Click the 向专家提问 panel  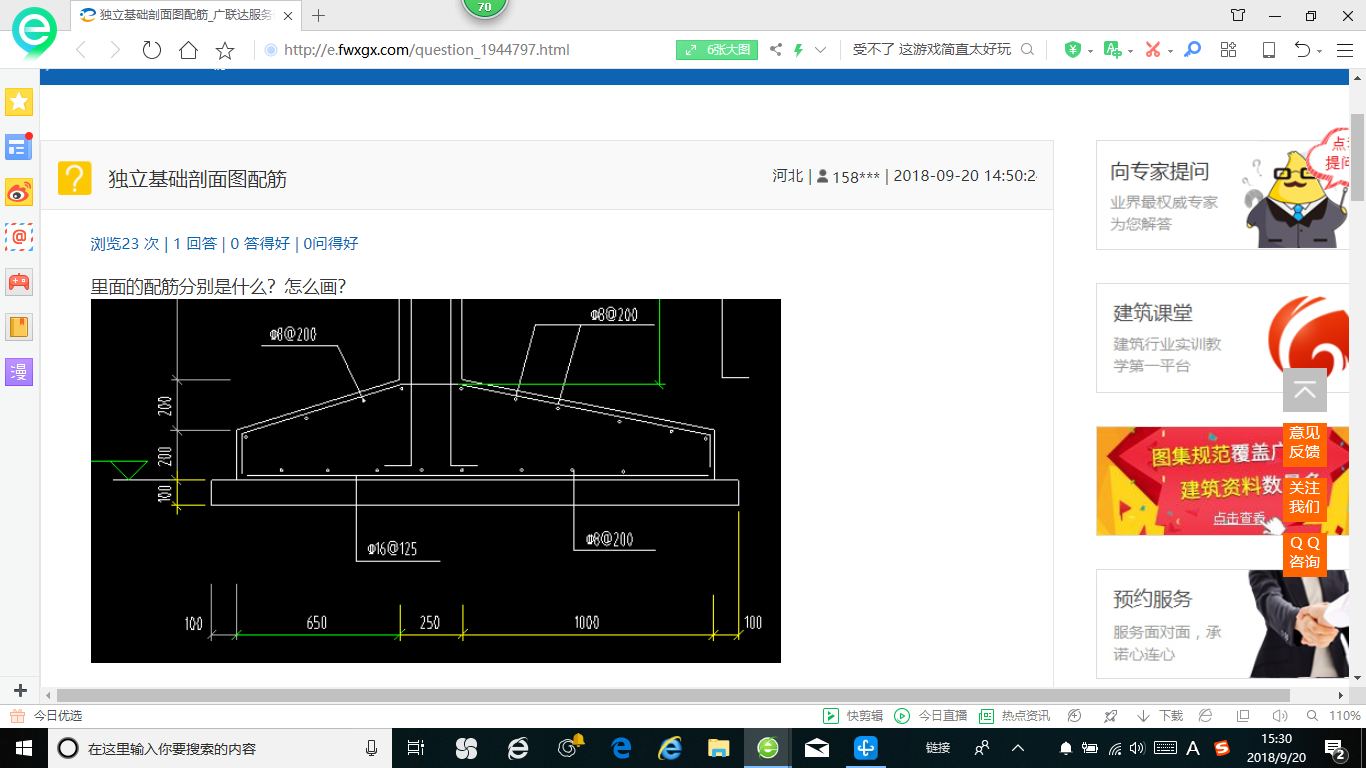click(x=1222, y=195)
